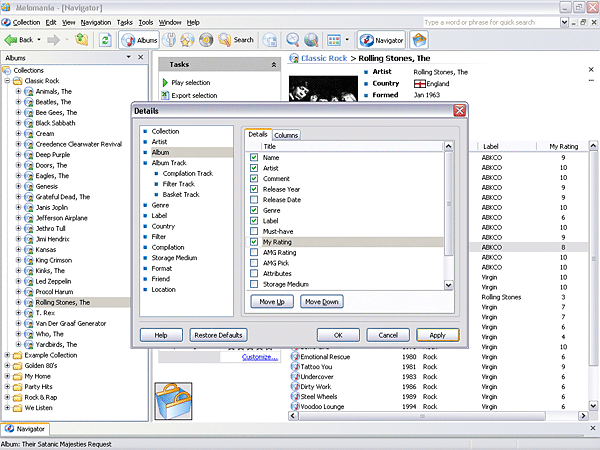Viewport: 600px width, 450px height.
Task: Switch to the Columns tab
Action: click(x=286, y=134)
